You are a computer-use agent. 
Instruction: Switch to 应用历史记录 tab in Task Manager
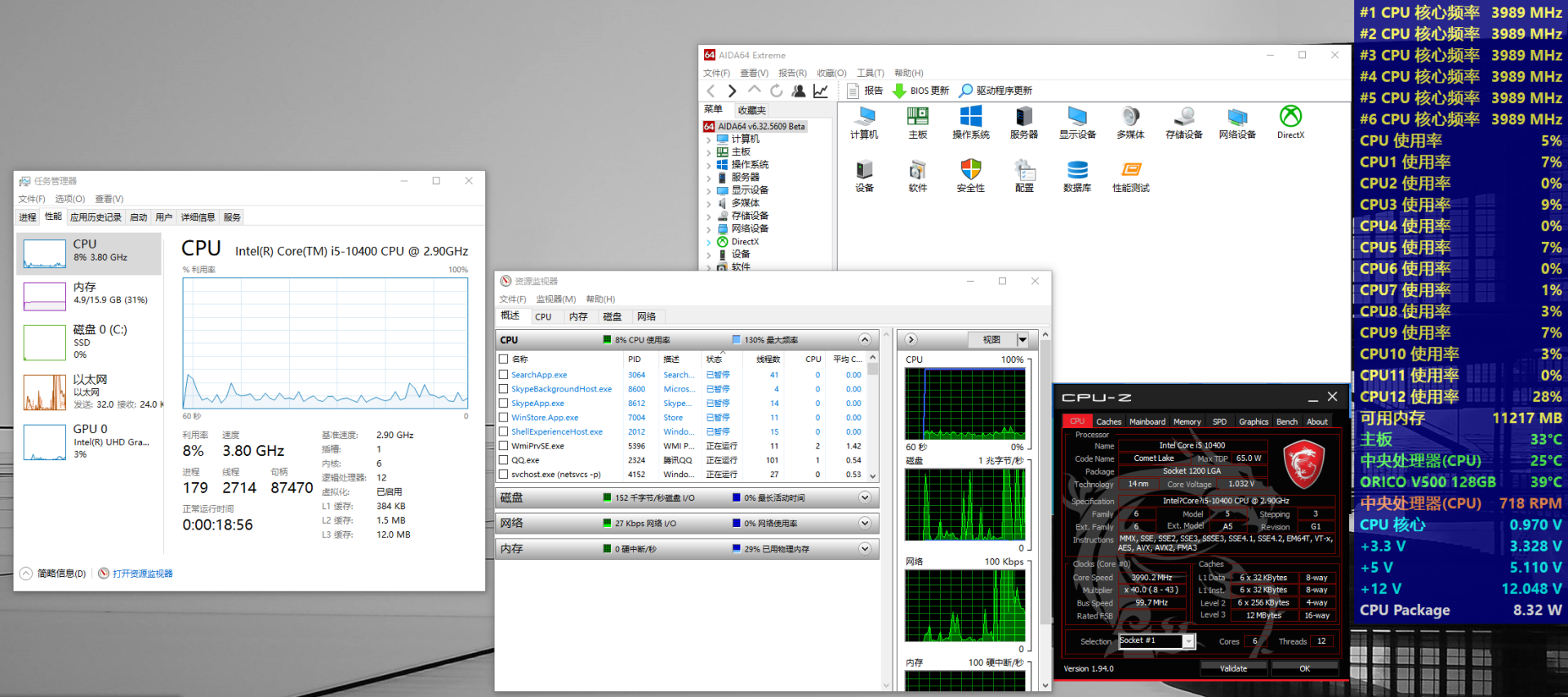(96, 217)
